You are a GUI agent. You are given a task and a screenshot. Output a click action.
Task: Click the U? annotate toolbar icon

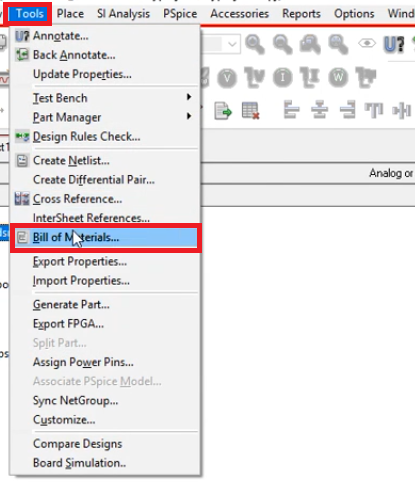pyautogui.click(x=394, y=44)
